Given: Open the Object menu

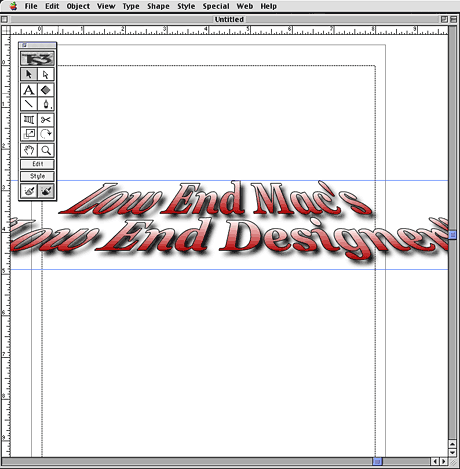Looking at the screenshot, I should click(78, 6).
